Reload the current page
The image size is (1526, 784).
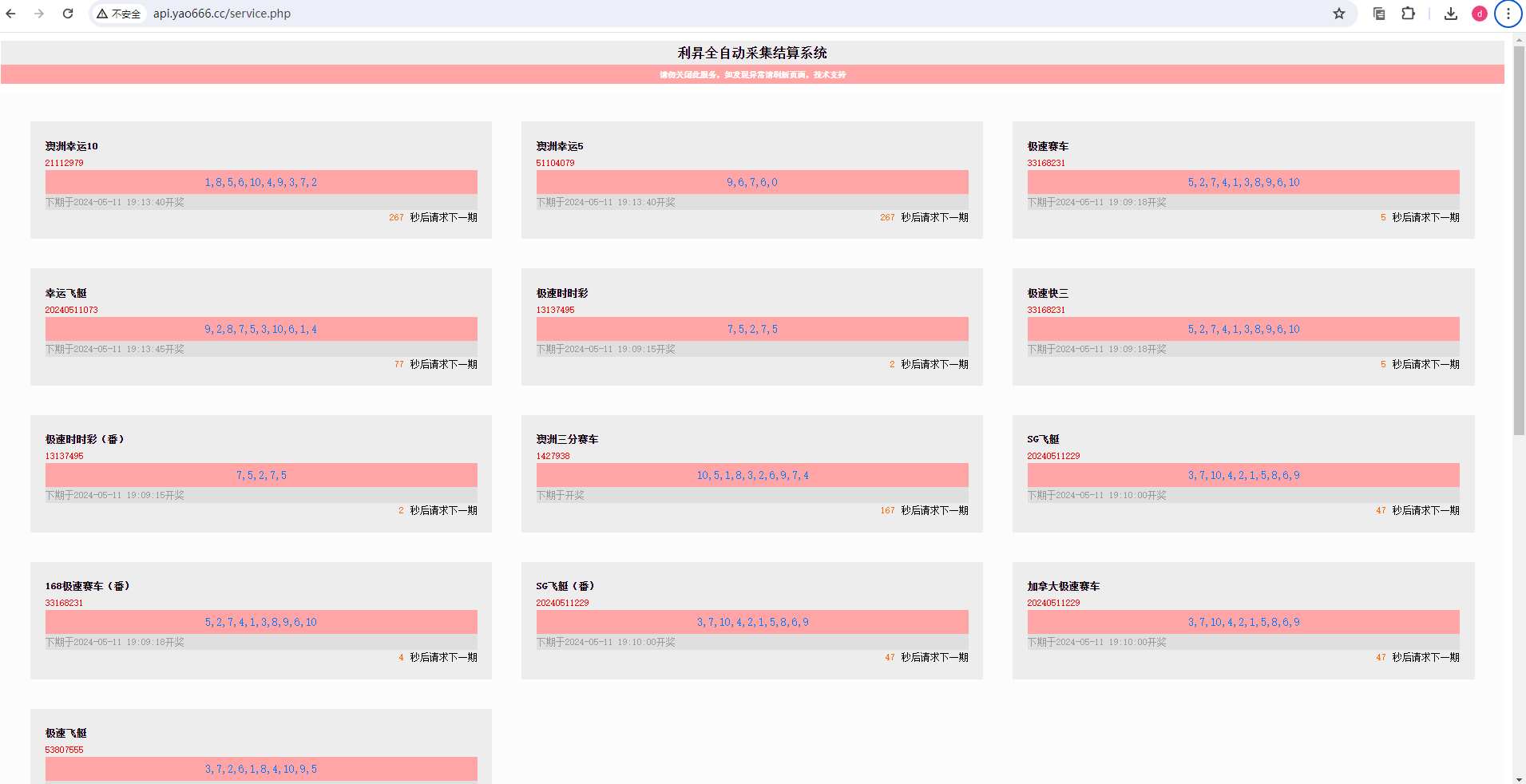68,14
